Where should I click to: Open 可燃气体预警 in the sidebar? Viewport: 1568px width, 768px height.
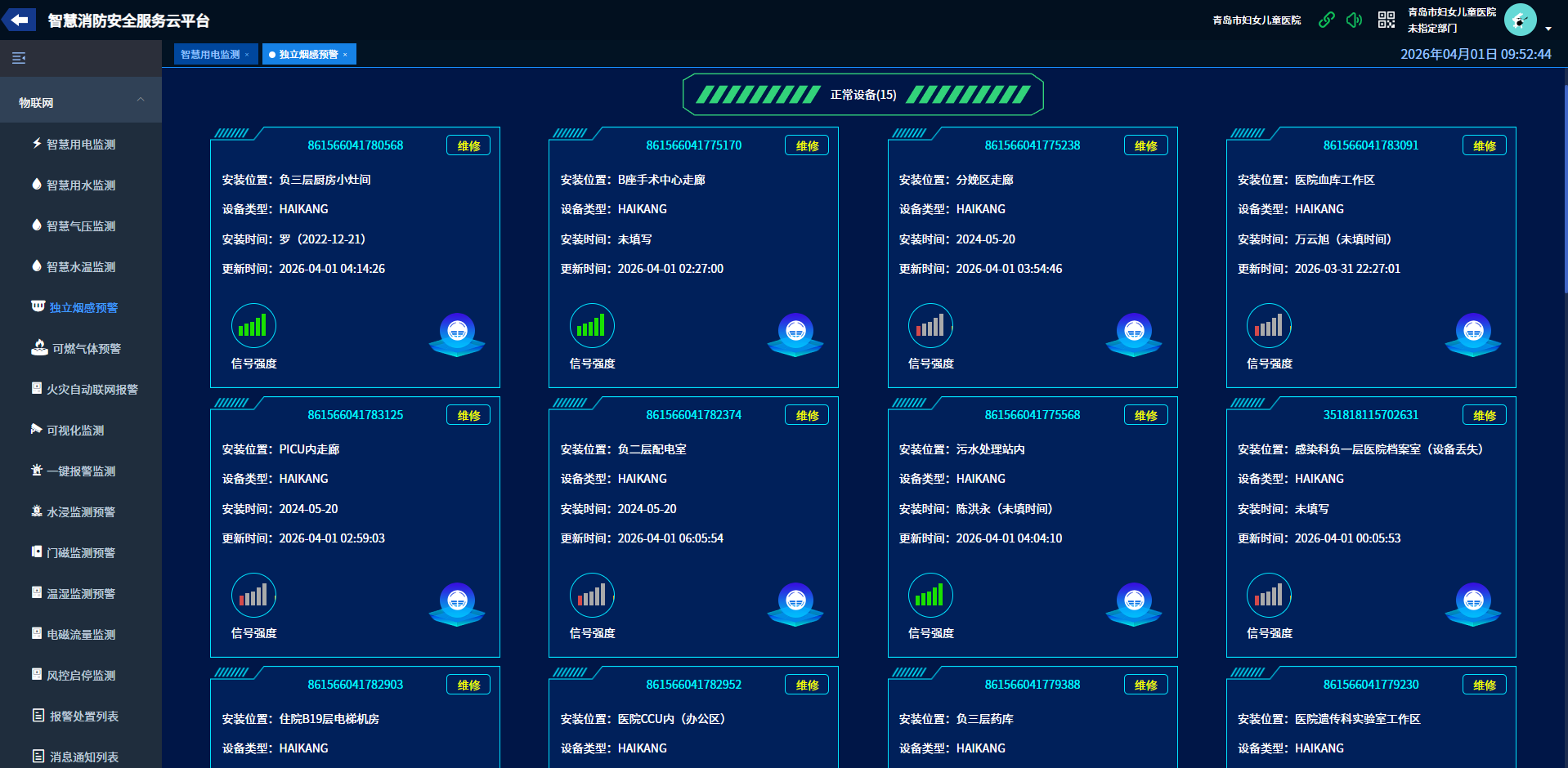tap(86, 349)
